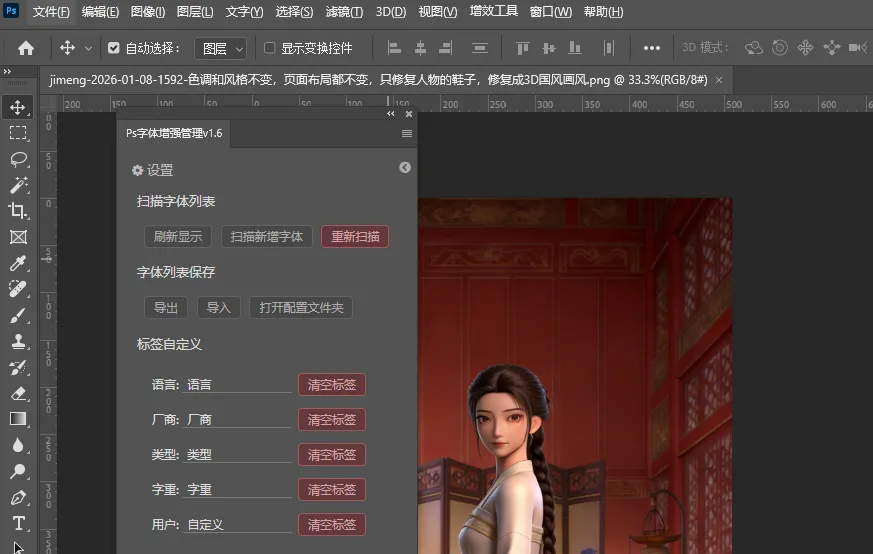This screenshot has width=873, height=554.
Task: Align top edges in options bar
Action: [522, 48]
